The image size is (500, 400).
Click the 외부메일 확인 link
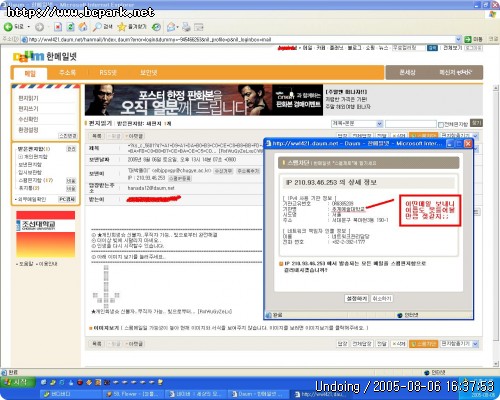pyautogui.click(x=32, y=199)
